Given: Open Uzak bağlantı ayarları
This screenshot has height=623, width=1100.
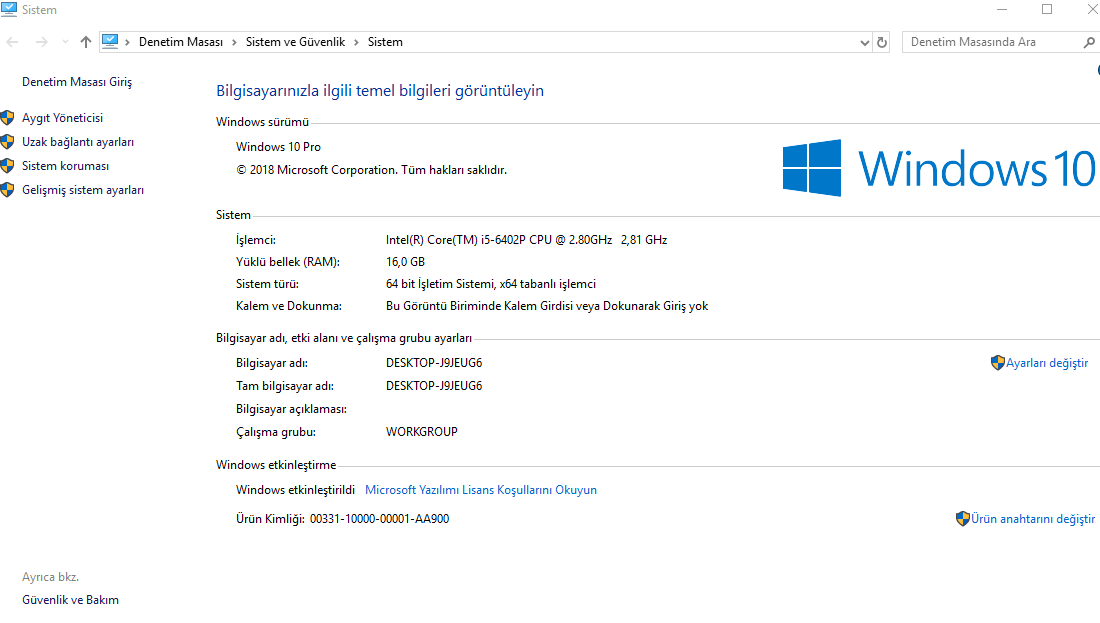Looking at the screenshot, I should [x=78, y=142].
